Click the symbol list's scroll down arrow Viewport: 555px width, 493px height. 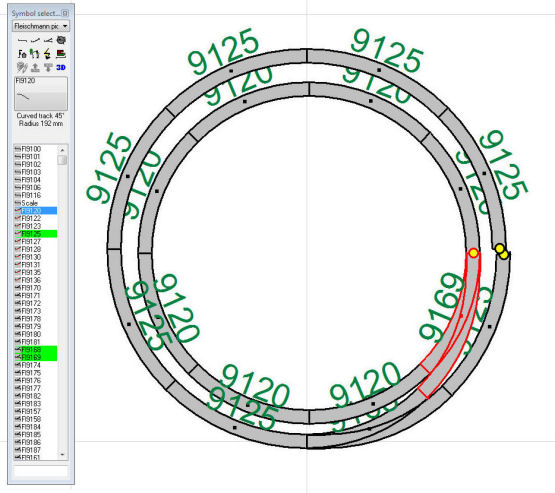click(x=62, y=454)
